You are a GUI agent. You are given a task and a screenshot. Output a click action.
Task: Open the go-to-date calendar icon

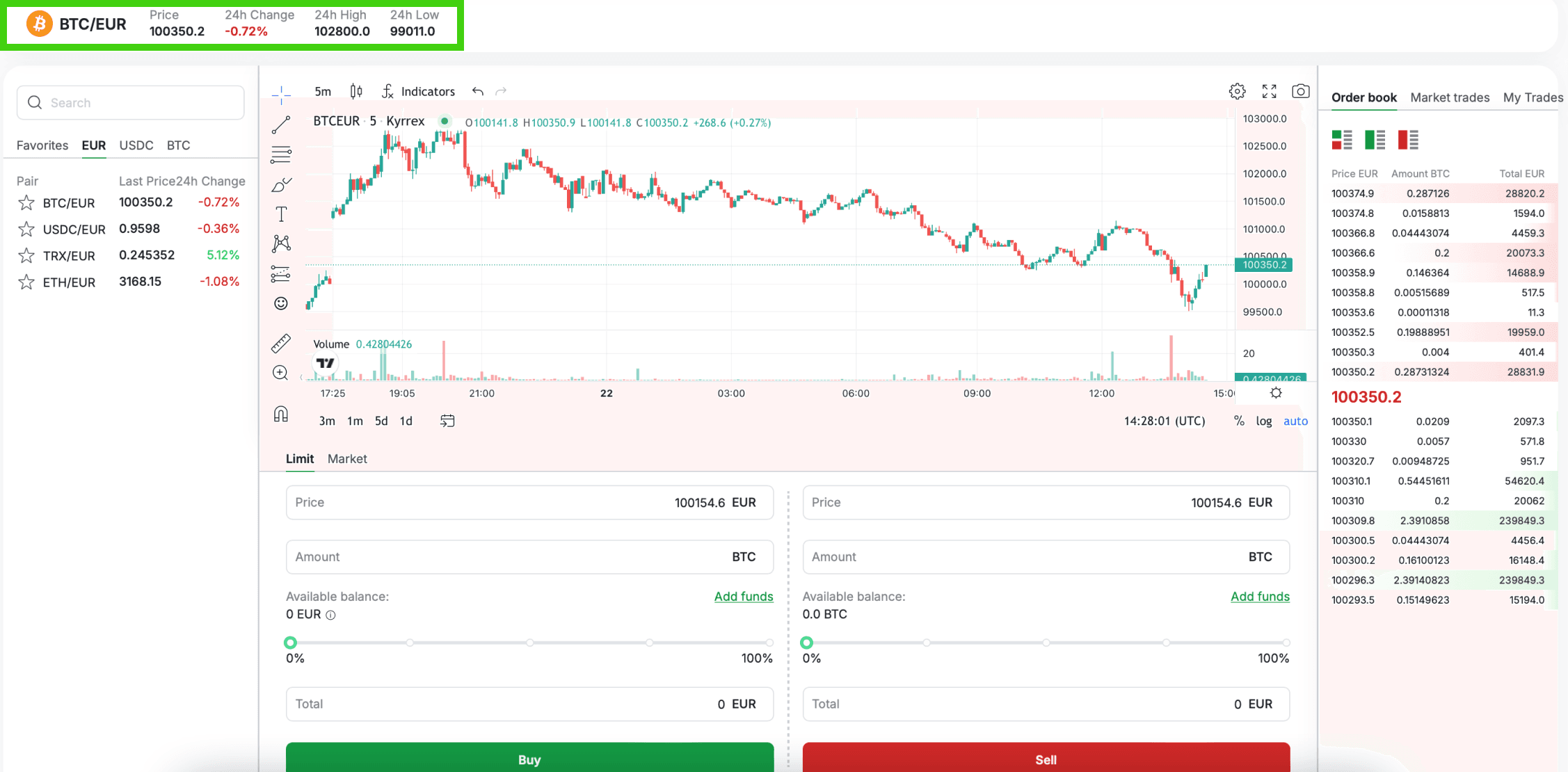point(447,421)
